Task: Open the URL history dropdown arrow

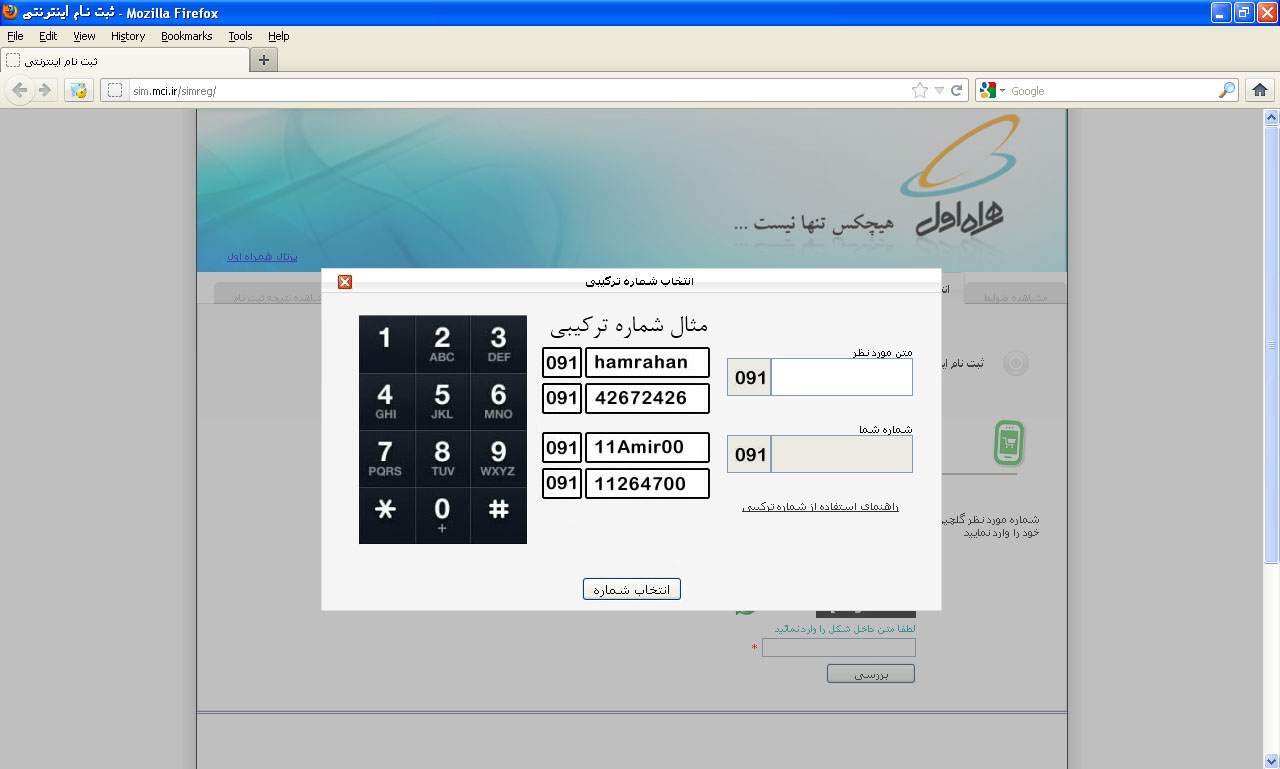Action: click(x=939, y=90)
